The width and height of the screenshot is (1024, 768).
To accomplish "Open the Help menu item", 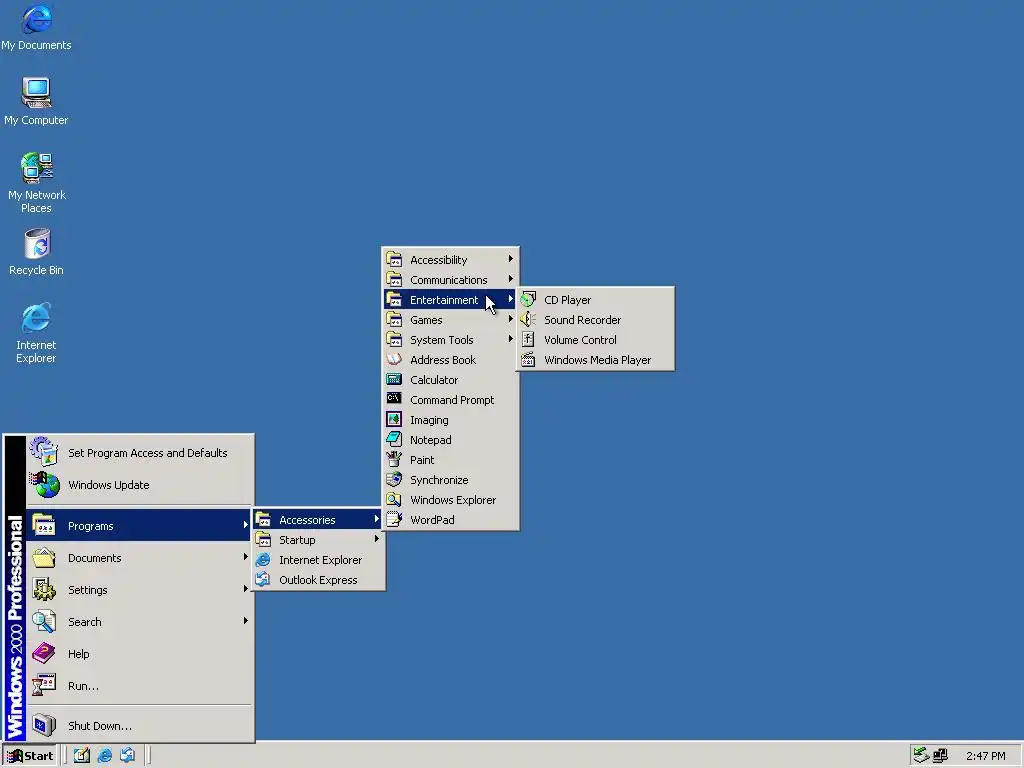I will (139, 654).
